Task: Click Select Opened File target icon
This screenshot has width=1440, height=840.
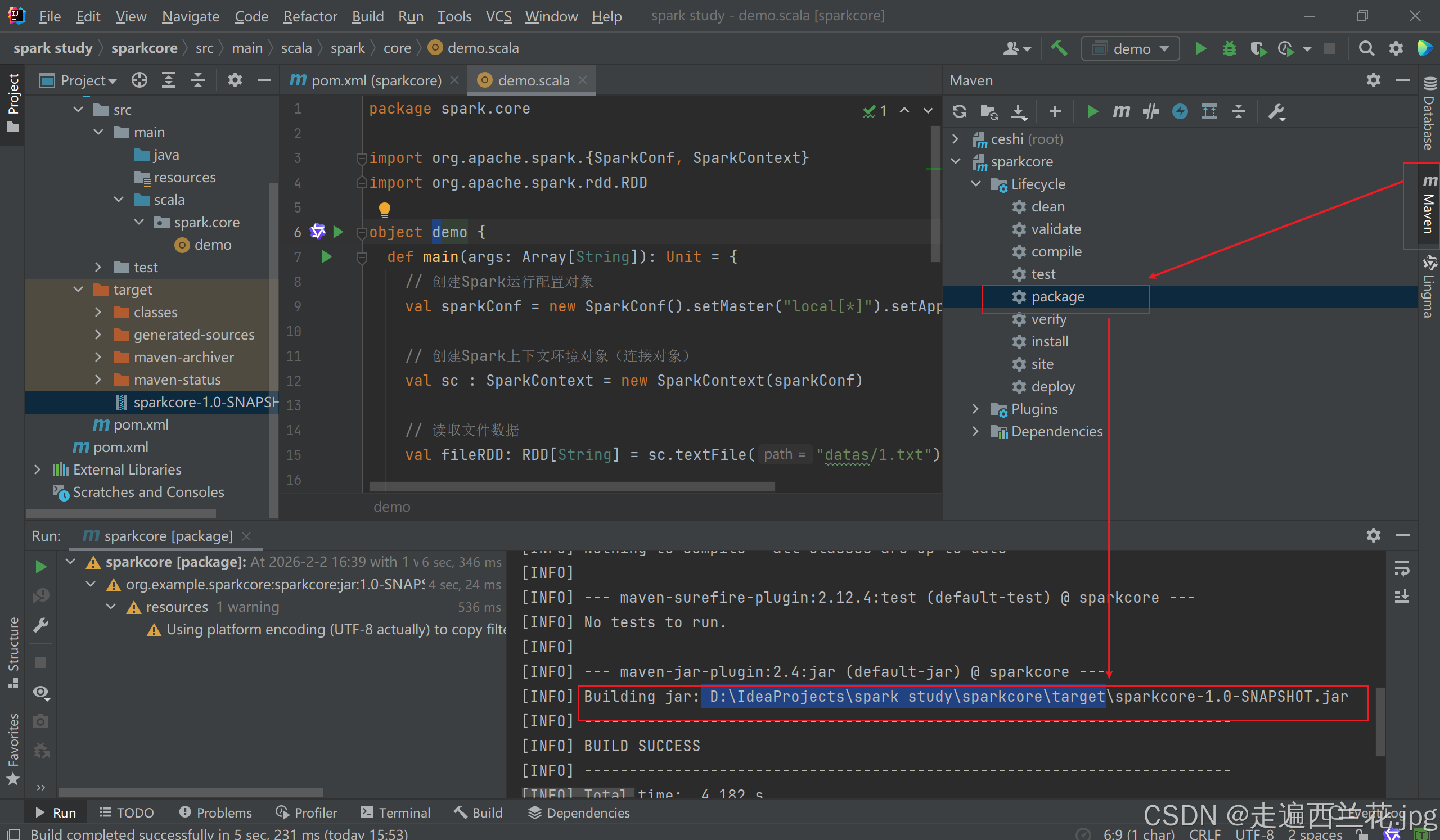Action: click(x=139, y=80)
